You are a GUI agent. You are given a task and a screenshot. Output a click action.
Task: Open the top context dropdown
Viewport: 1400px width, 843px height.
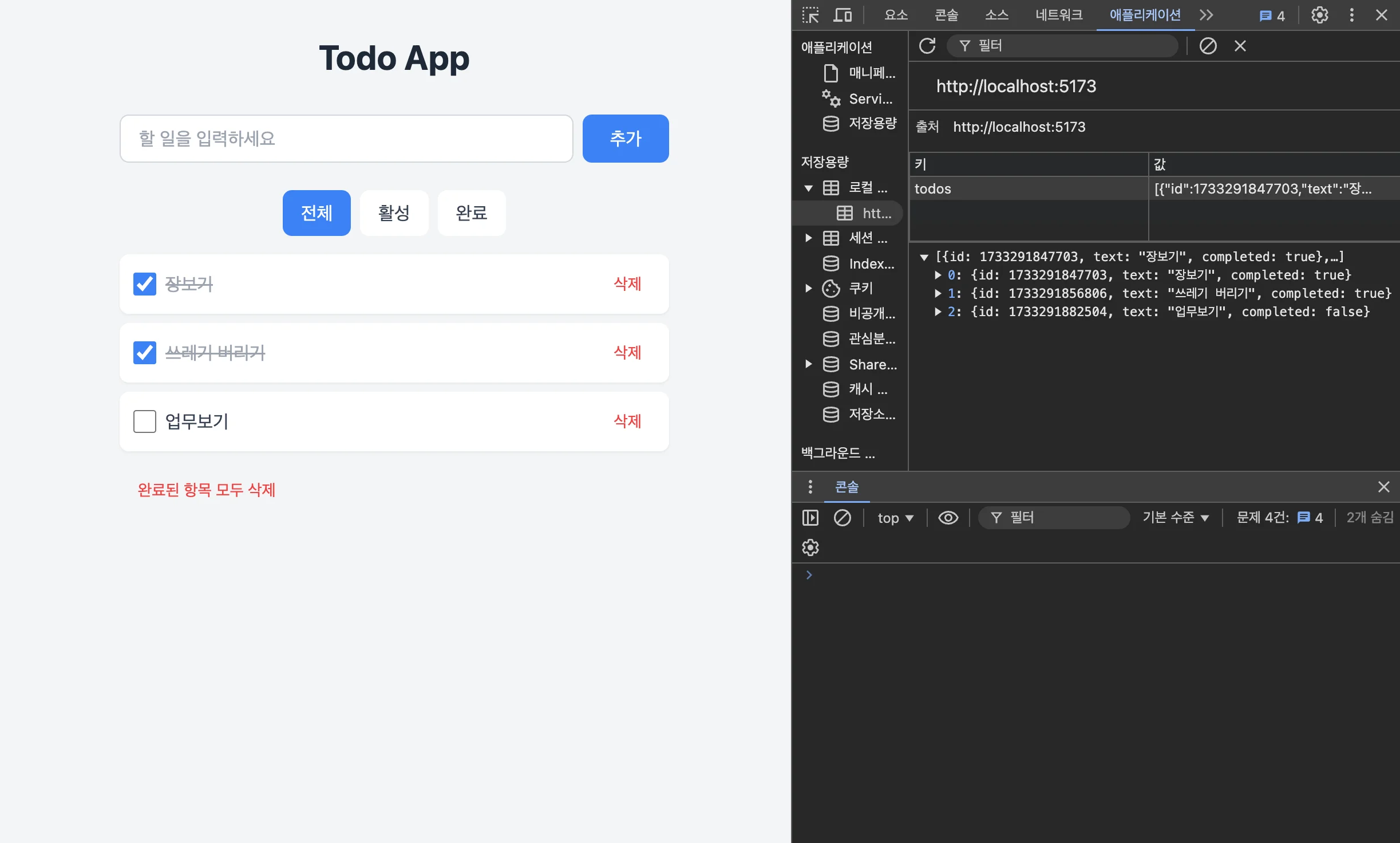(895, 518)
